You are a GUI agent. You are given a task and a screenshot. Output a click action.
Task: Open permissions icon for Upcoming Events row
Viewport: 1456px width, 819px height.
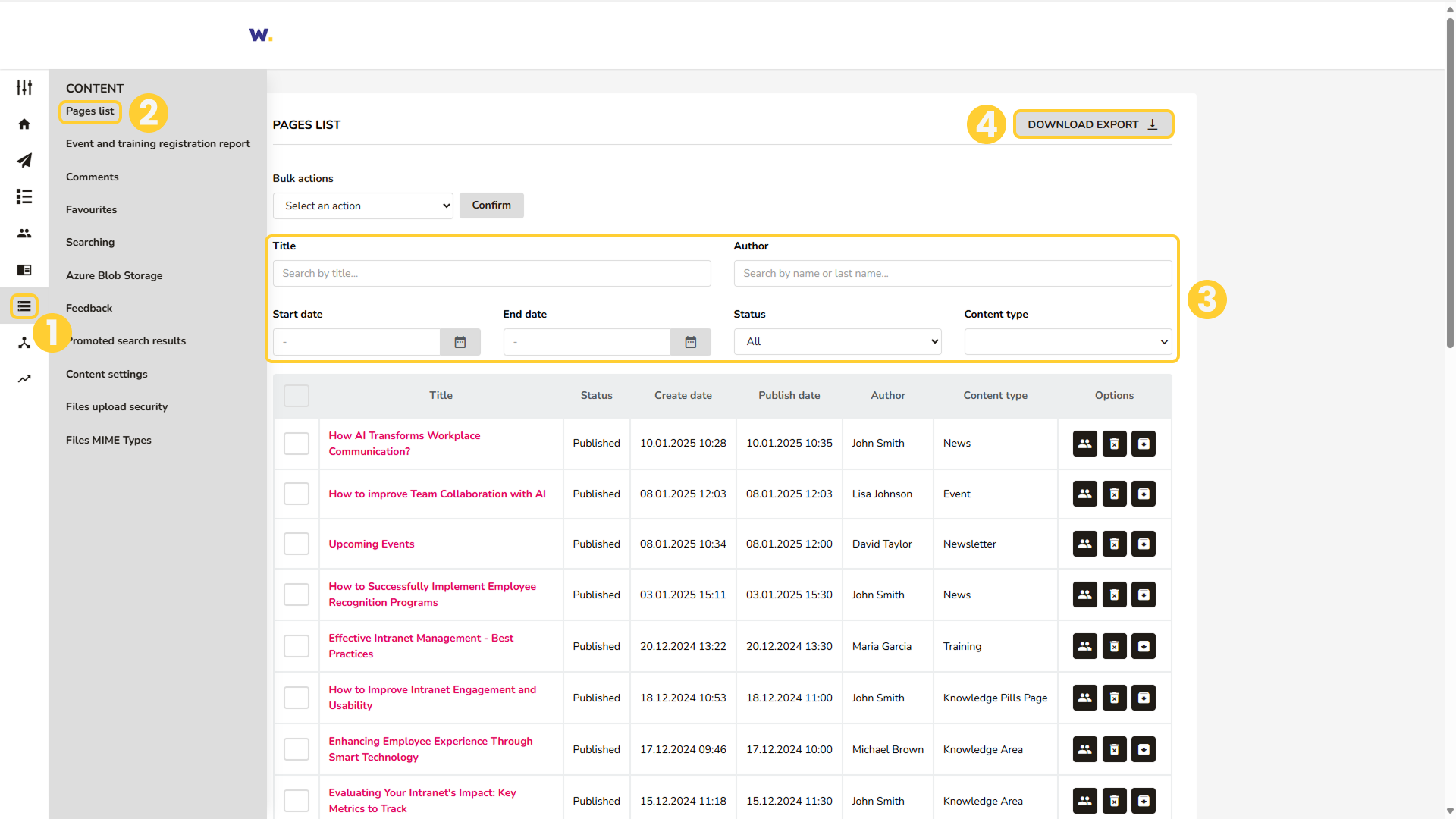[1085, 544]
